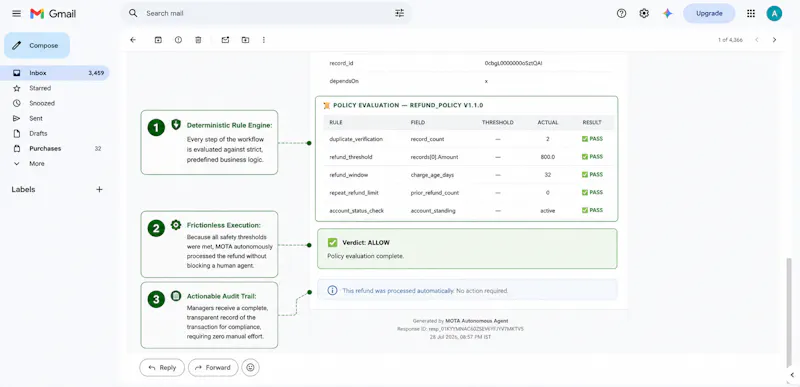Report this email as spam
This screenshot has height=387, width=800.
click(x=178, y=40)
